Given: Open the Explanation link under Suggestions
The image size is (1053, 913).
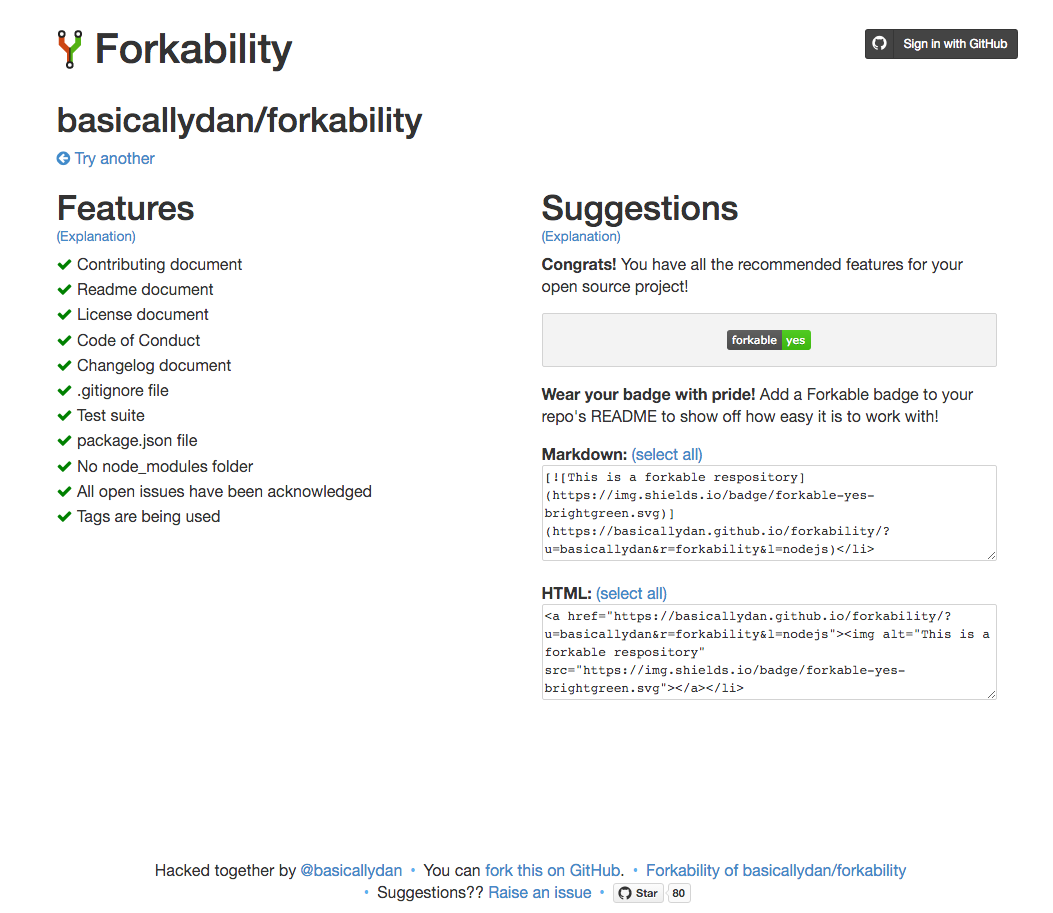Looking at the screenshot, I should point(580,236).
